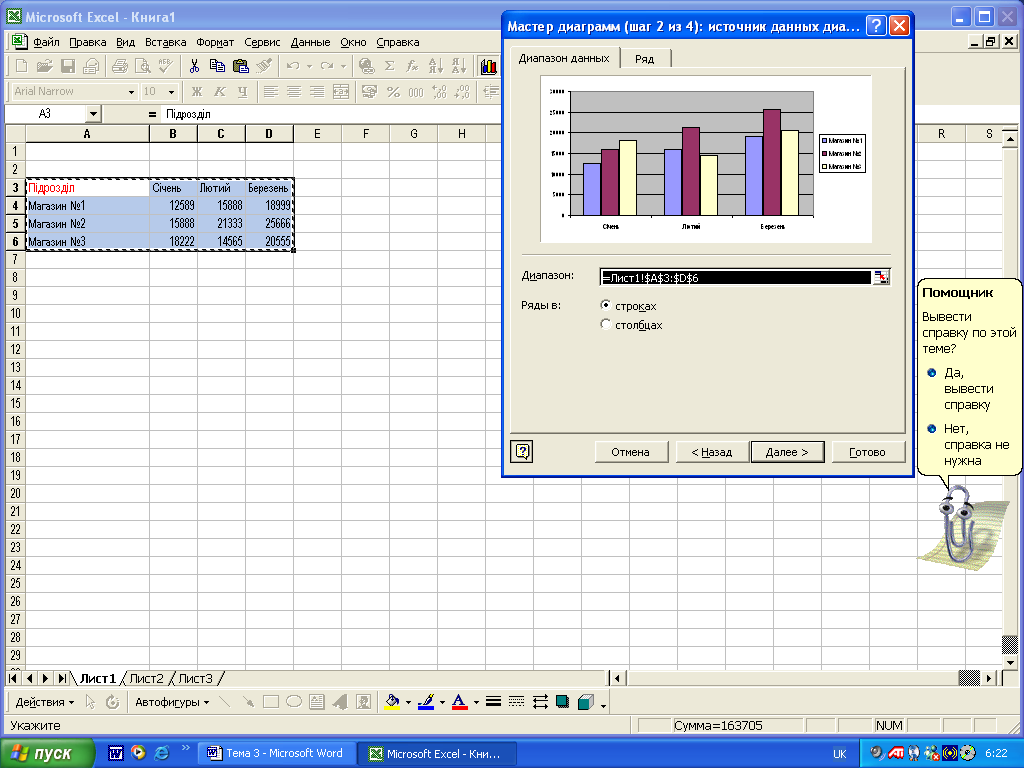Click the Paste clipboard icon
The width and height of the screenshot is (1024, 768).
click(240, 66)
